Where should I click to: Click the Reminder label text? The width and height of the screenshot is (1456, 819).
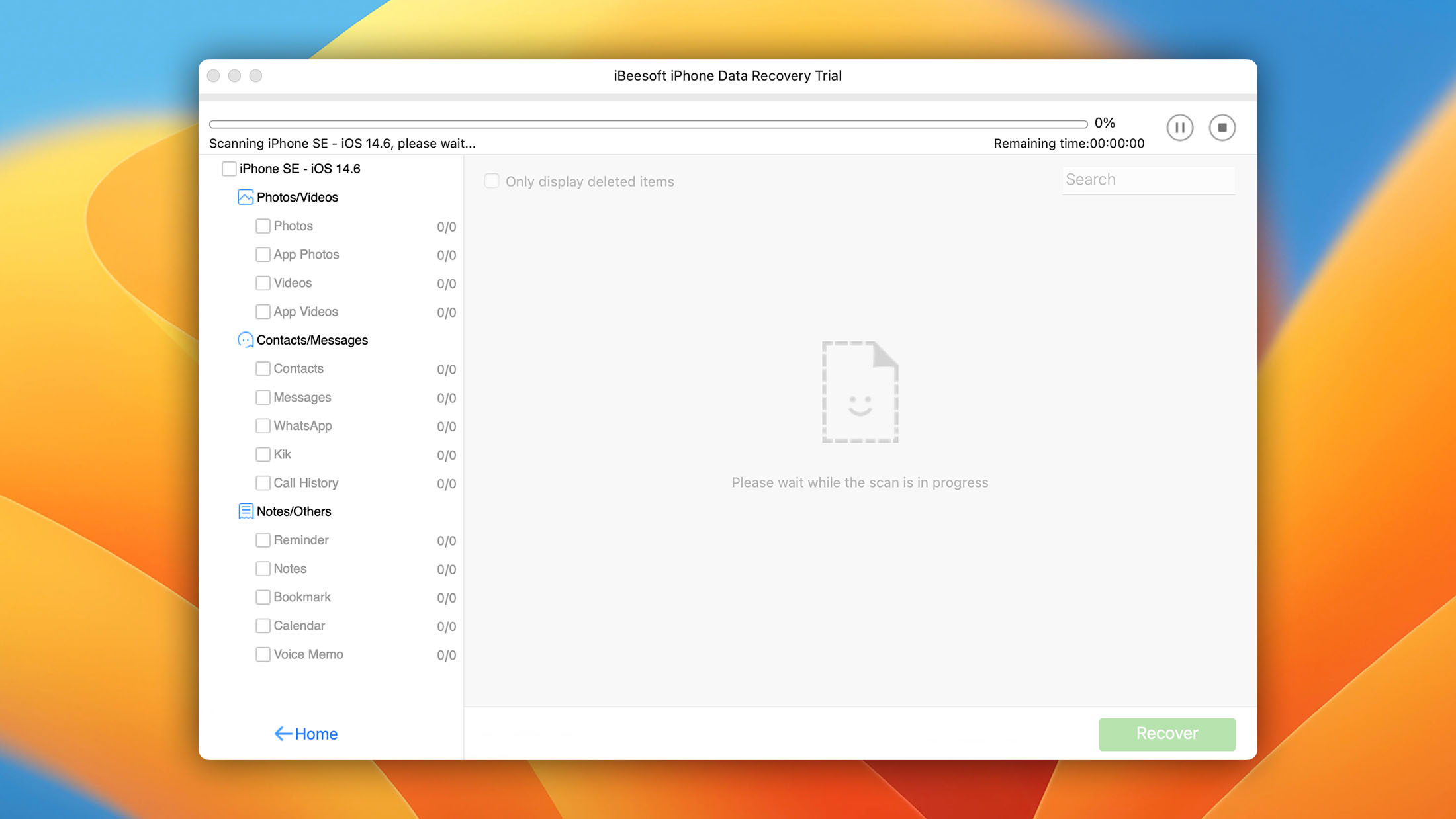point(301,540)
